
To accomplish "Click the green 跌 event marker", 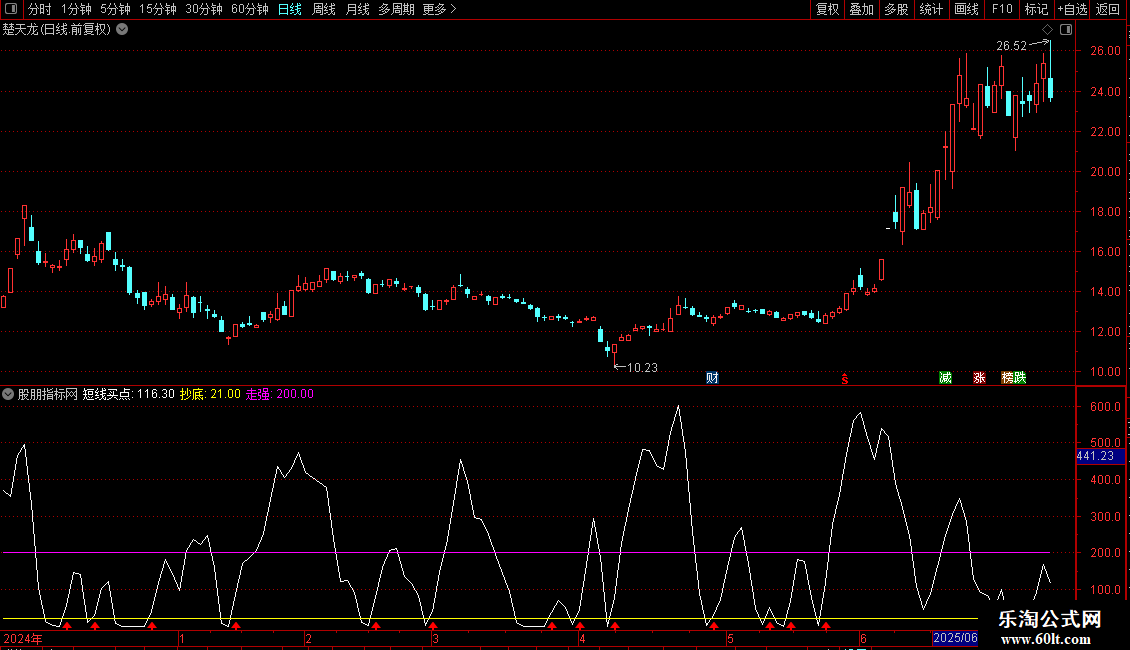I will (x=1020, y=378).
